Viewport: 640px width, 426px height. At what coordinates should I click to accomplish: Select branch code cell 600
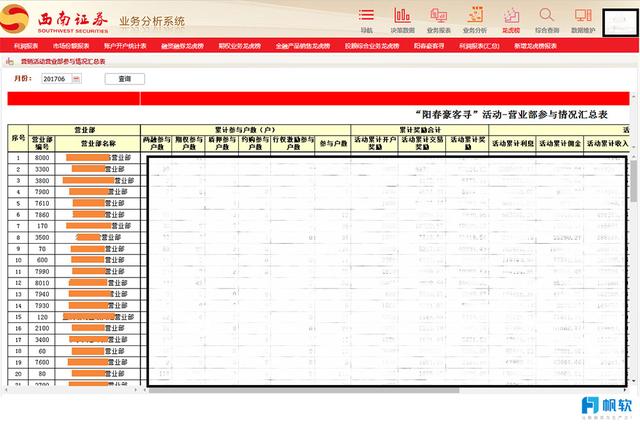42,260
